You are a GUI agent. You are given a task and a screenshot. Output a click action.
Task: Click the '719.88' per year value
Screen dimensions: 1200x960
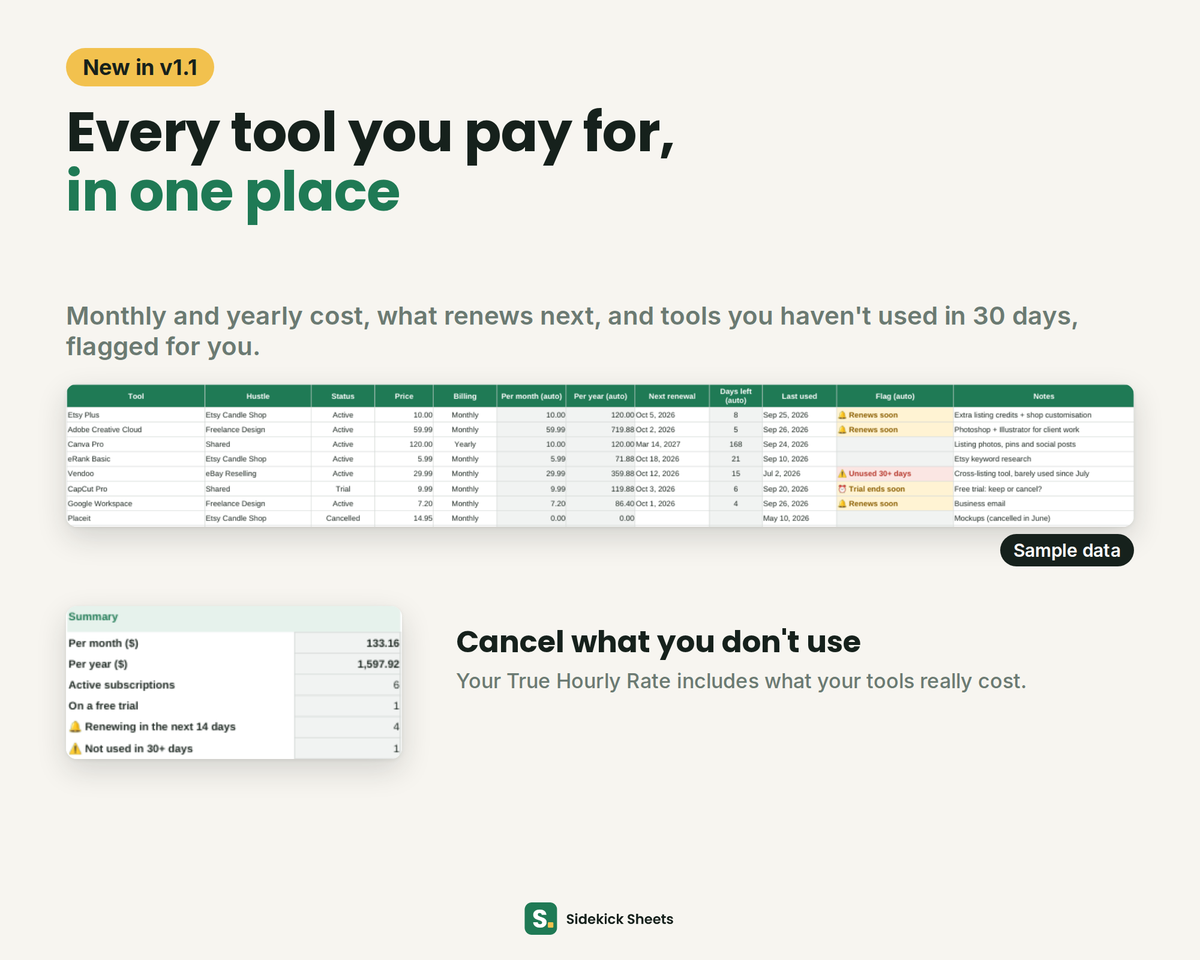point(601,429)
